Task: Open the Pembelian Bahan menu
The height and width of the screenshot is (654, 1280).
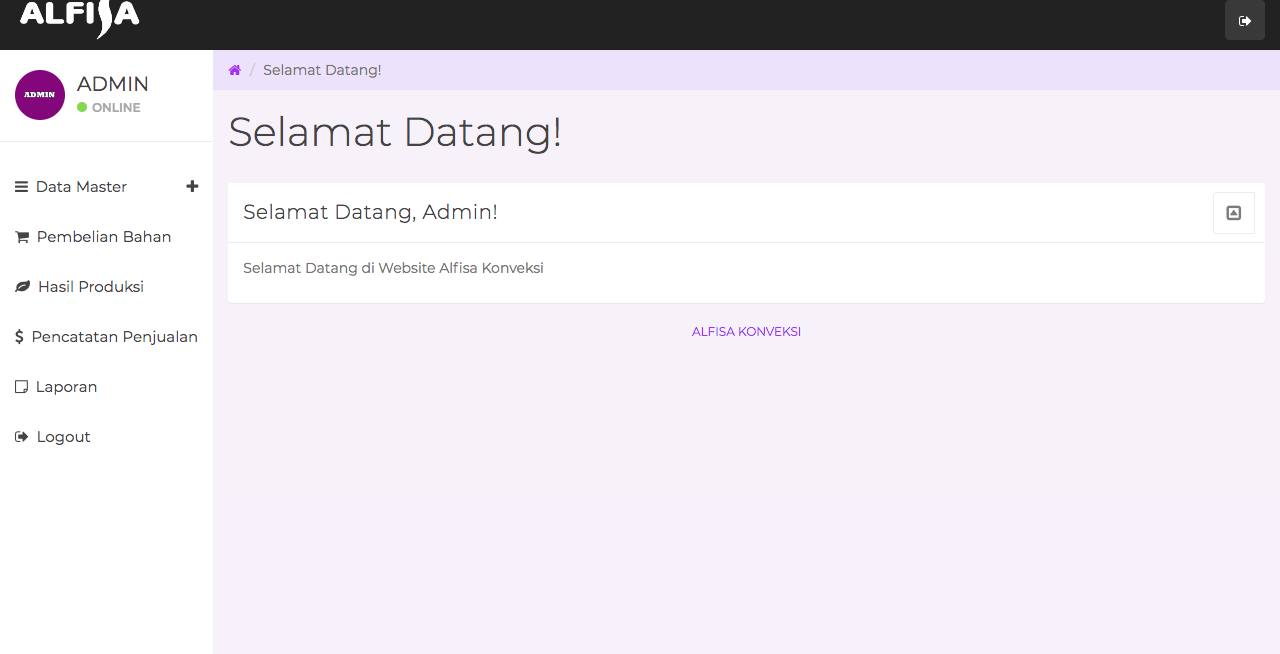Action: coord(104,237)
